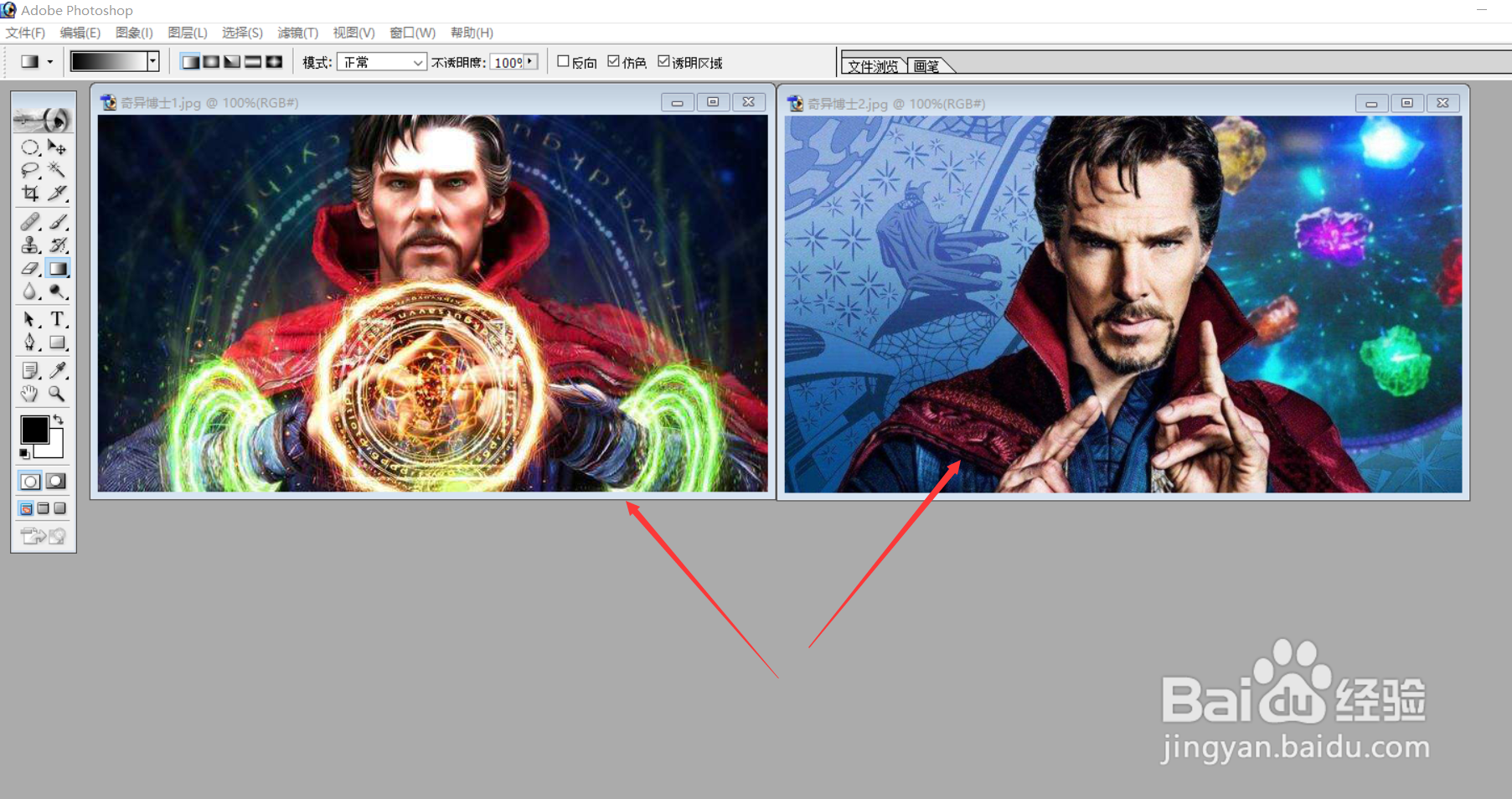Select the Healing Brush tool
Screen dimensions: 1512x799
coord(30,222)
